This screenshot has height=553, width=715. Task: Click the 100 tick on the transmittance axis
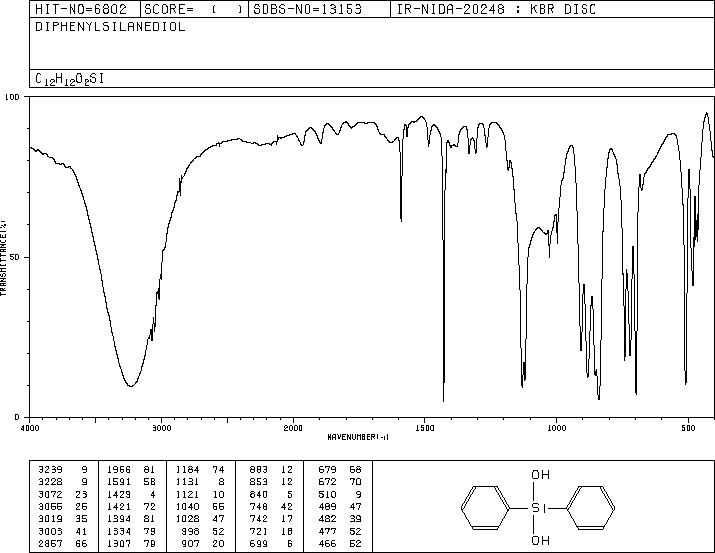point(12,97)
